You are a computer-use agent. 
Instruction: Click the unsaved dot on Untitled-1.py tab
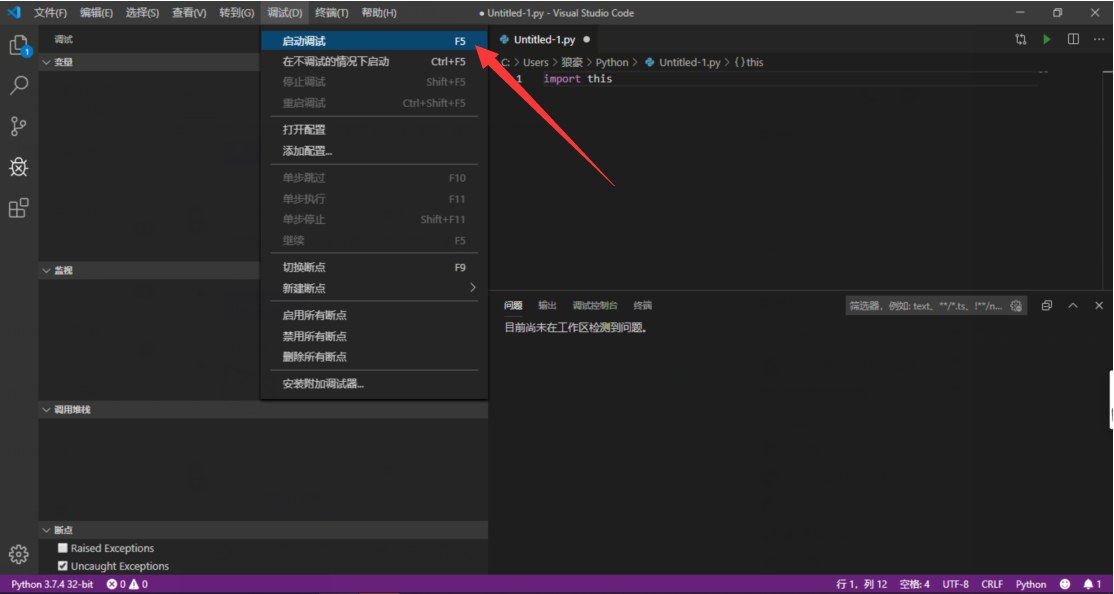587,40
